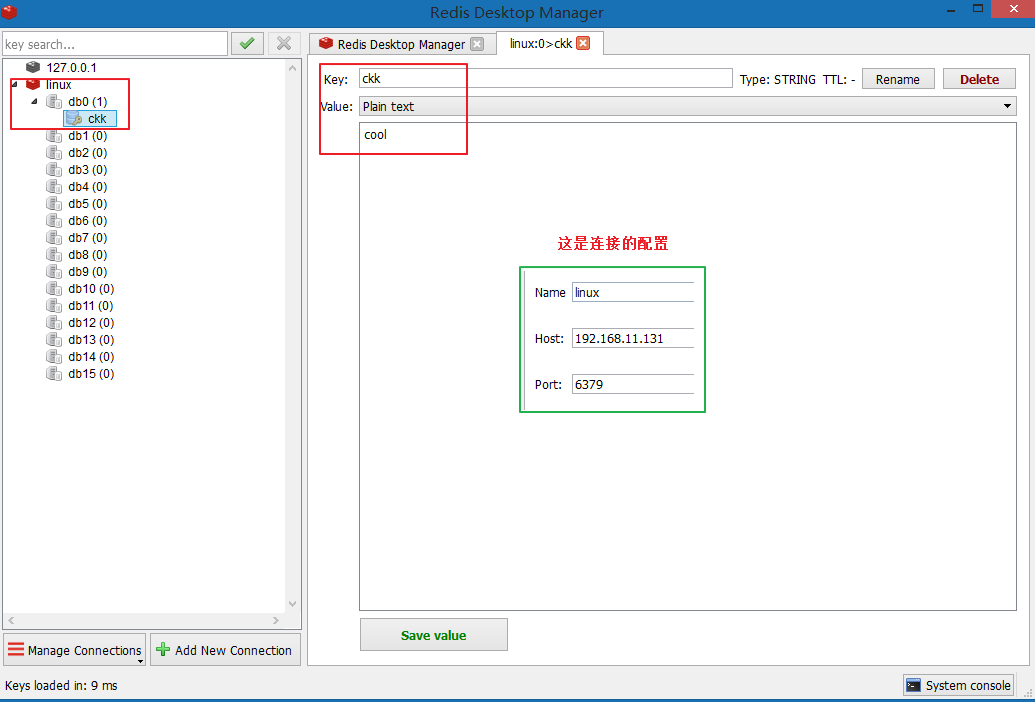
Task: Open Manage Connections dropdown arrow
Action: coord(140,661)
